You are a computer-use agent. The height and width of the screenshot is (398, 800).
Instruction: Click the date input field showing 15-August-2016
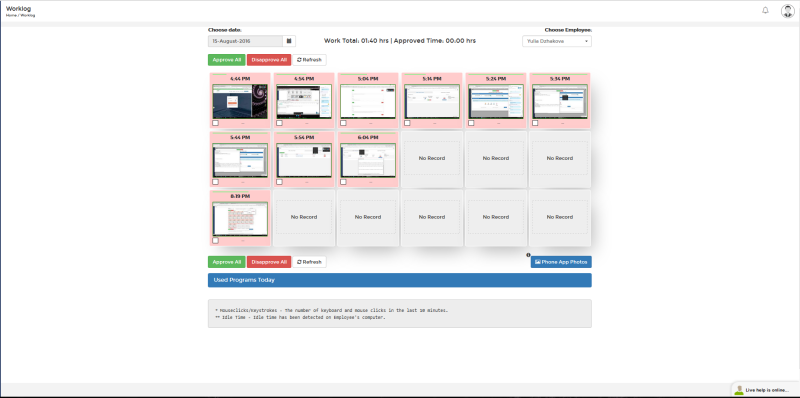tap(245, 41)
